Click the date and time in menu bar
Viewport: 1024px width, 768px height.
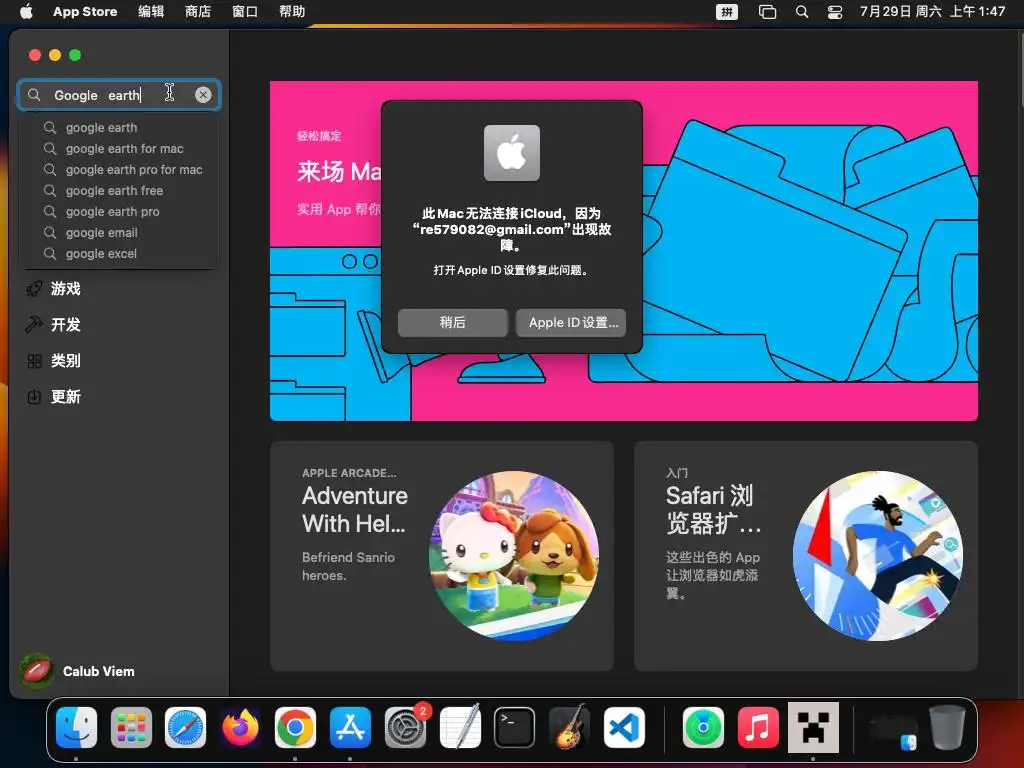(932, 11)
